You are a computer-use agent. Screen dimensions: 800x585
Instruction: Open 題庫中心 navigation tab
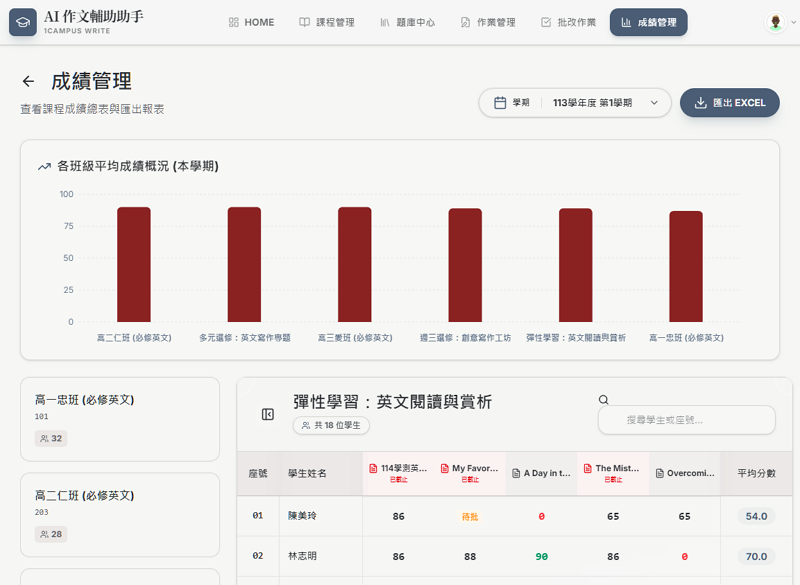(x=407, y=22)
